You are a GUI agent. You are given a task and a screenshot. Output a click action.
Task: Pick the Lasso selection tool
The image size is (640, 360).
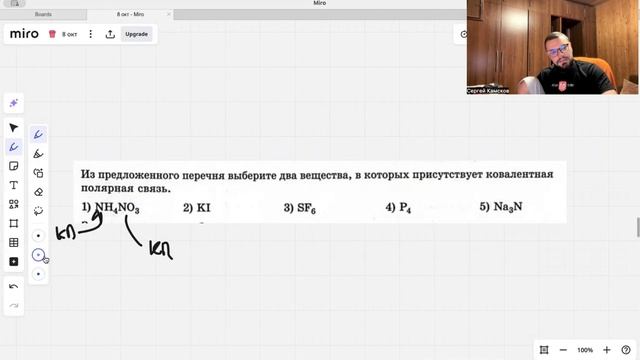38,211
